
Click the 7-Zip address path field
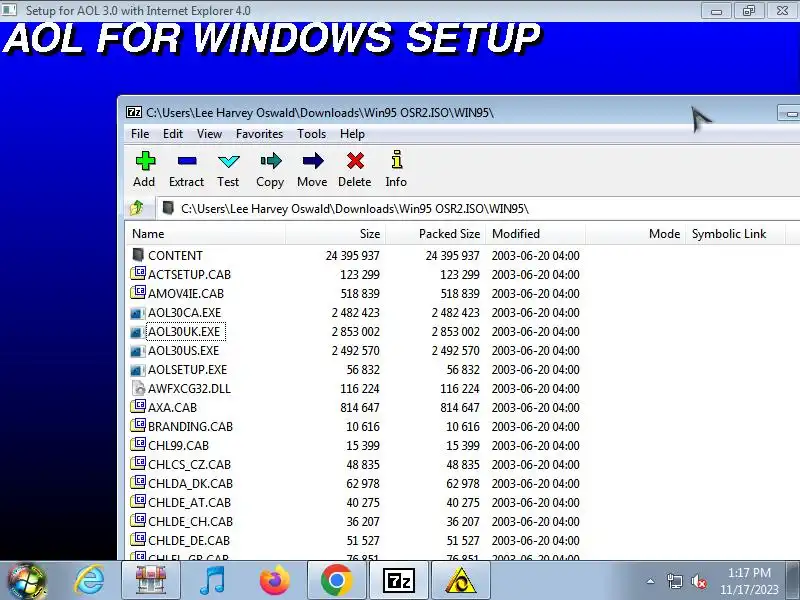(478, 209)
